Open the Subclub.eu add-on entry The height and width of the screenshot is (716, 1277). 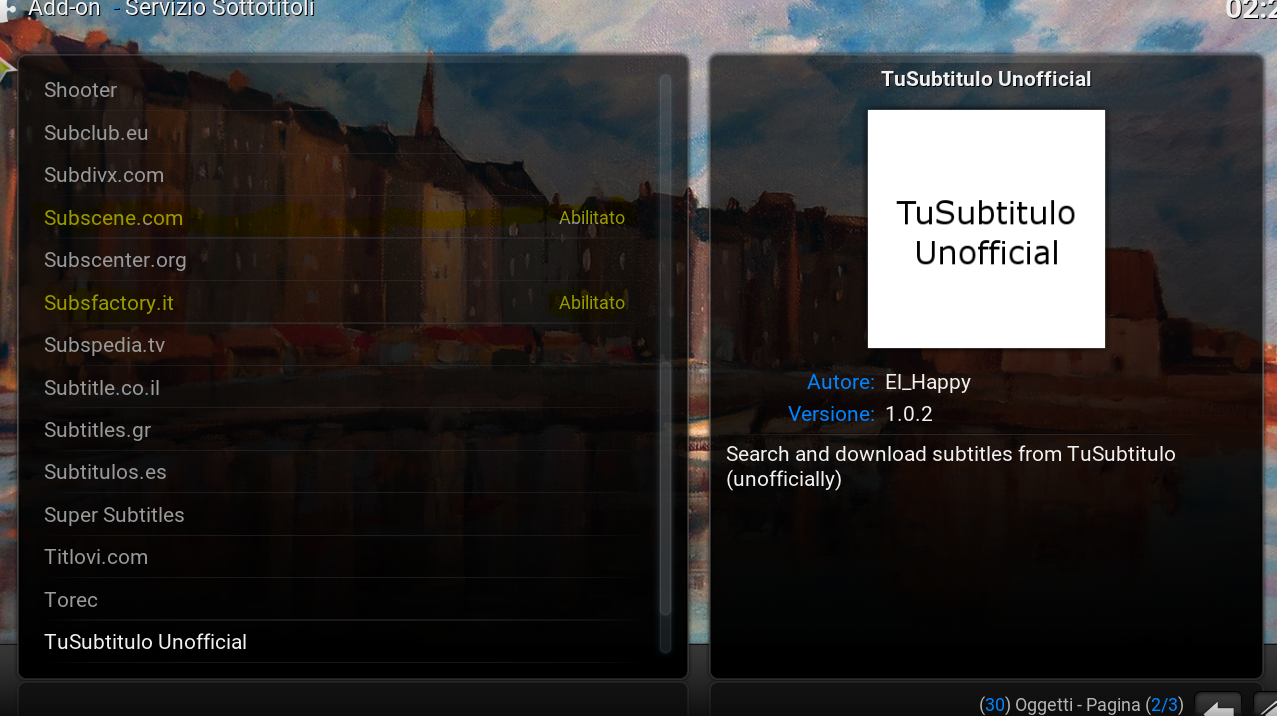[x=340, y=133]
